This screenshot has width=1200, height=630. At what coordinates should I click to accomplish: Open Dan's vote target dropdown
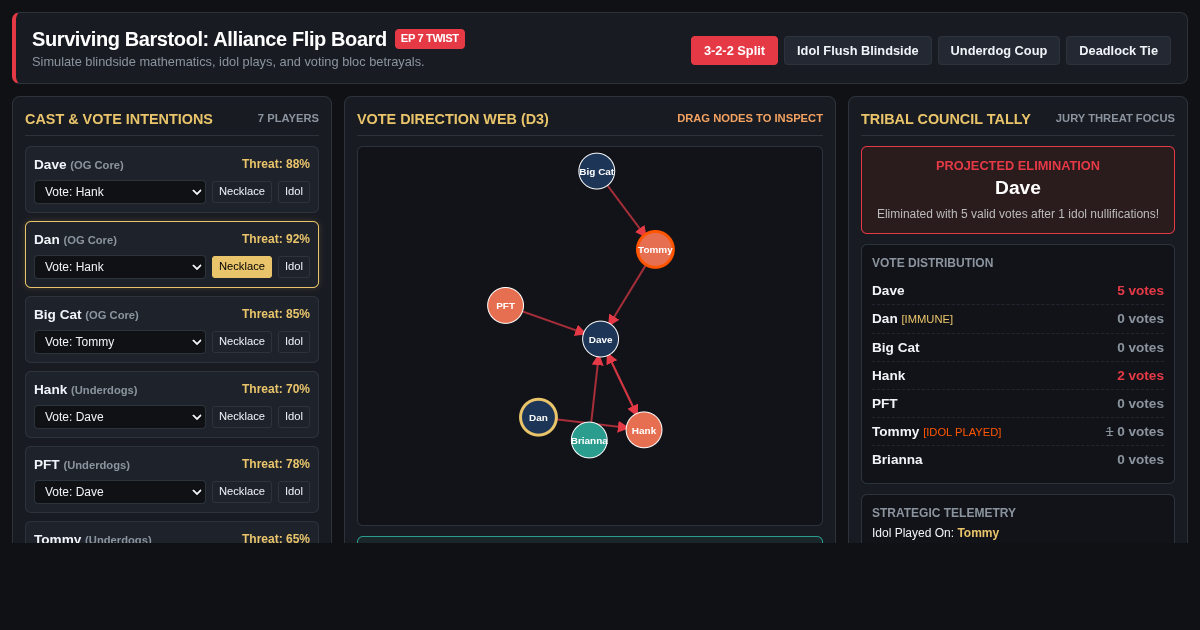(120, 267)
